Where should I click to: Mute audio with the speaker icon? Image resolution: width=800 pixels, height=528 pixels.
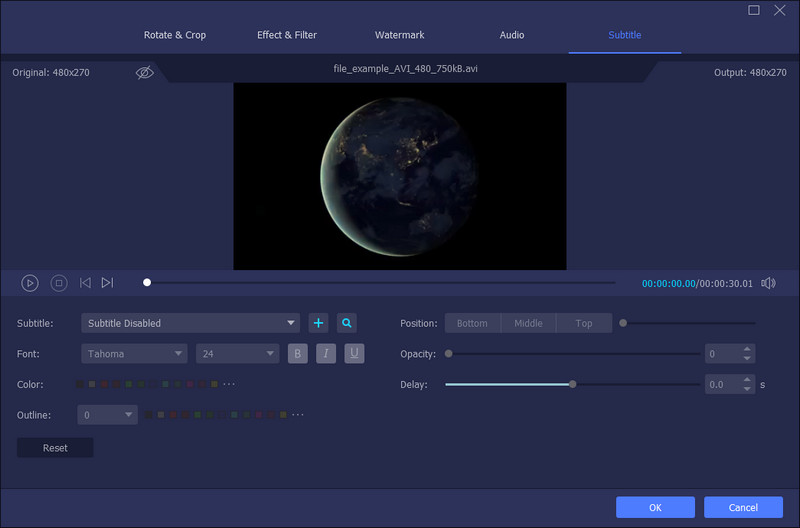(x=768, y=283)
